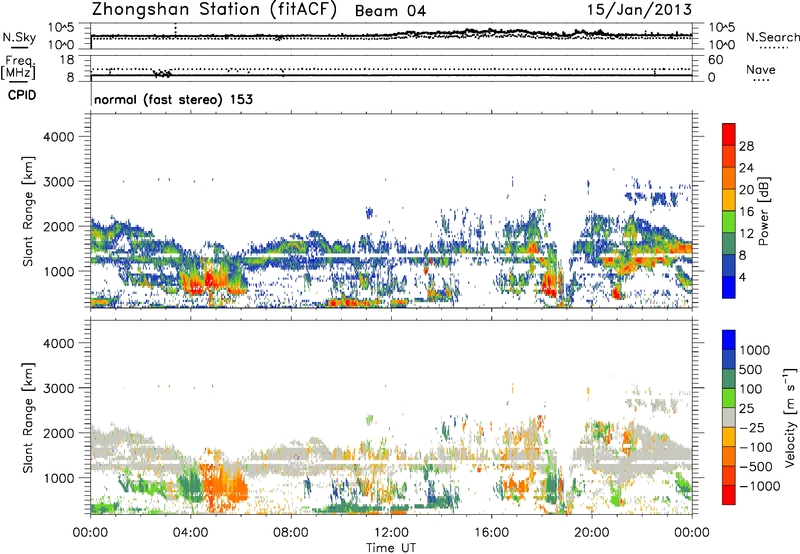This screenshot has width=800, height=554.
Task: Click the 60 tick on Nave axis
Action: point(715,60)
